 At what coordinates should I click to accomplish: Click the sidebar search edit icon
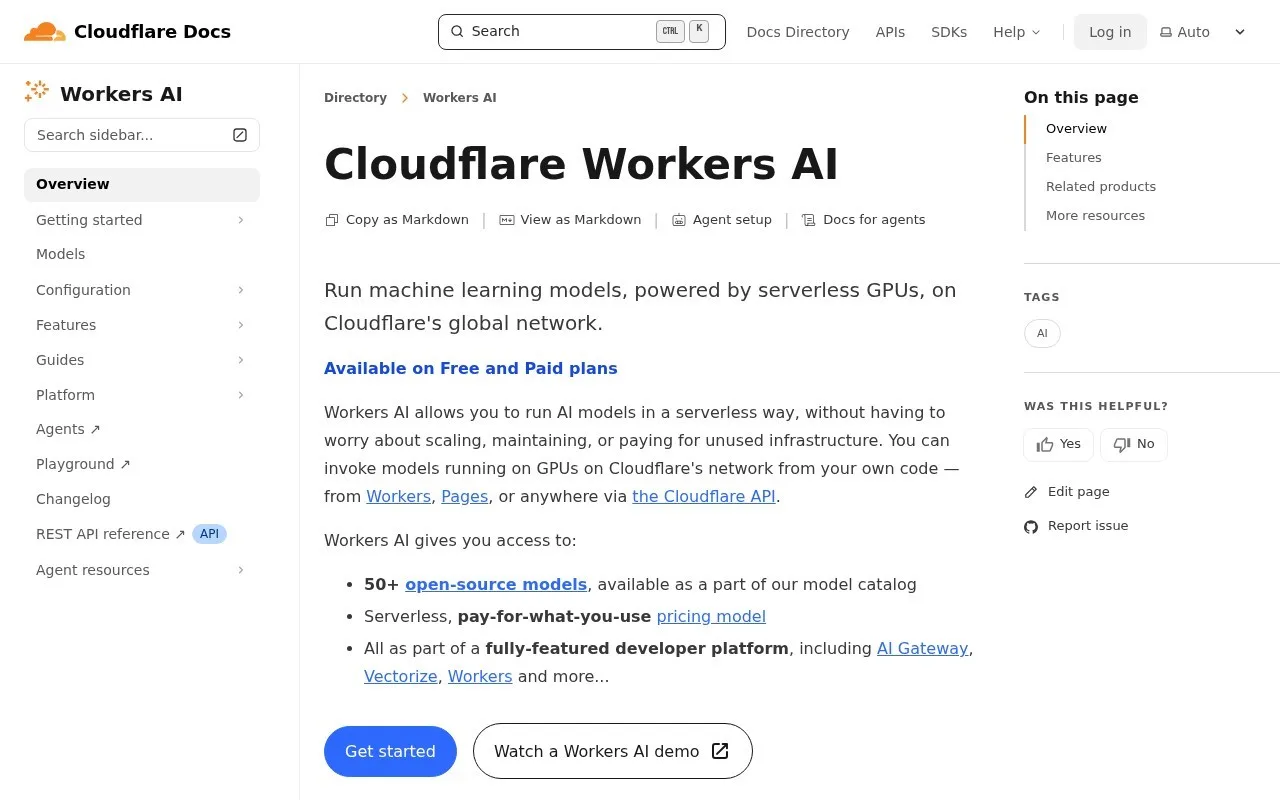pyautogui.click(x=240, y=135)
